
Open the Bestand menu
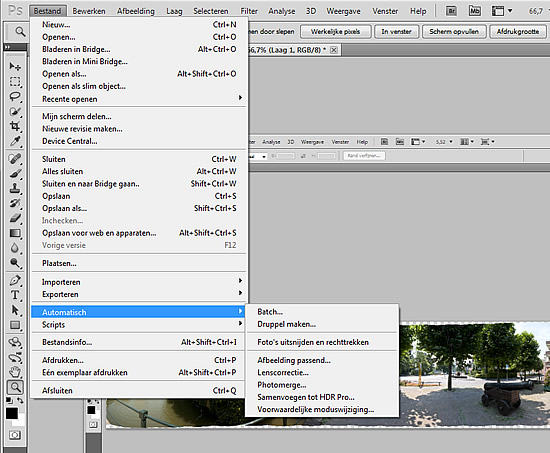(x=47, y=11)
